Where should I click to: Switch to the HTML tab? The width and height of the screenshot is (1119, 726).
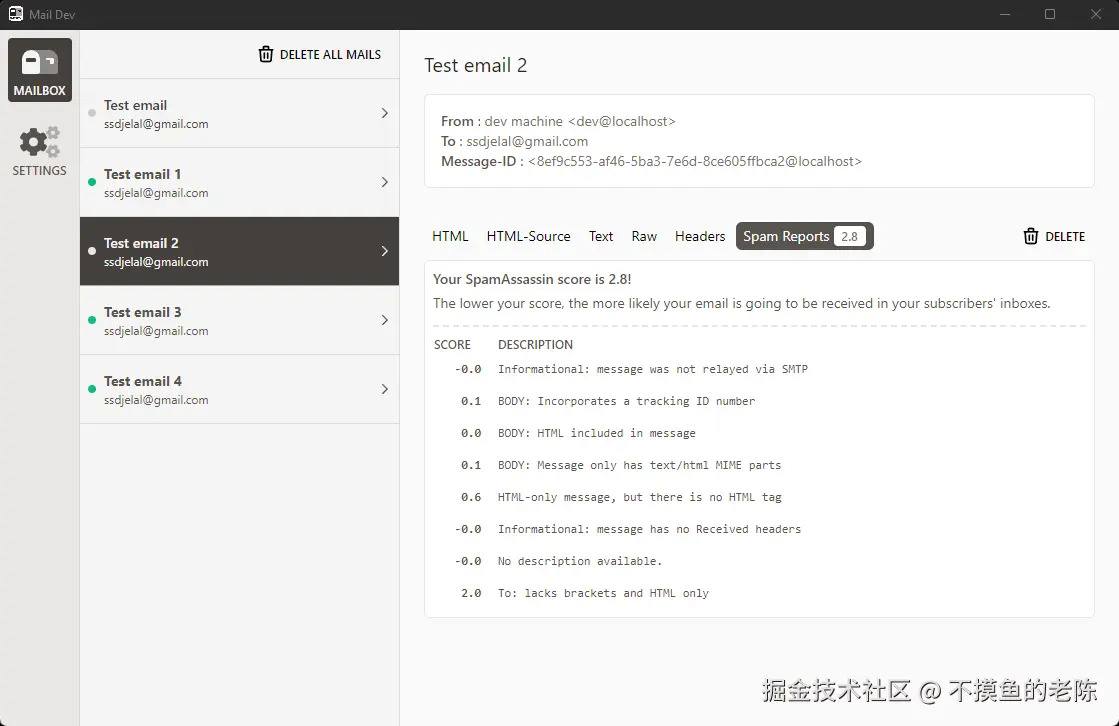tap(450, 236)
